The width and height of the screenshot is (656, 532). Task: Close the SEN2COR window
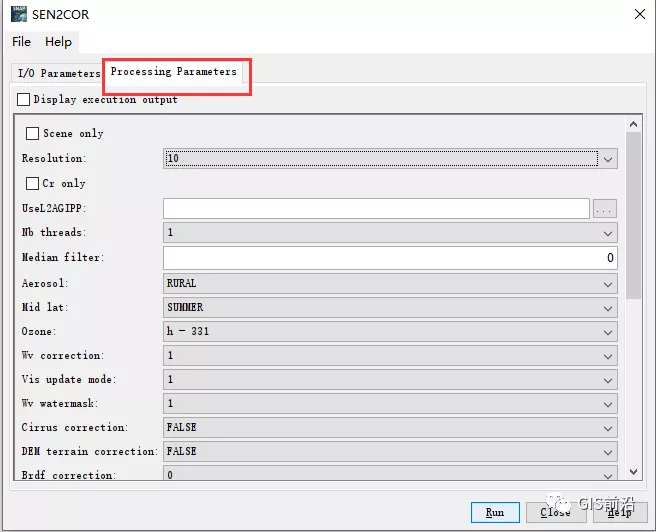tap(640, 14)
